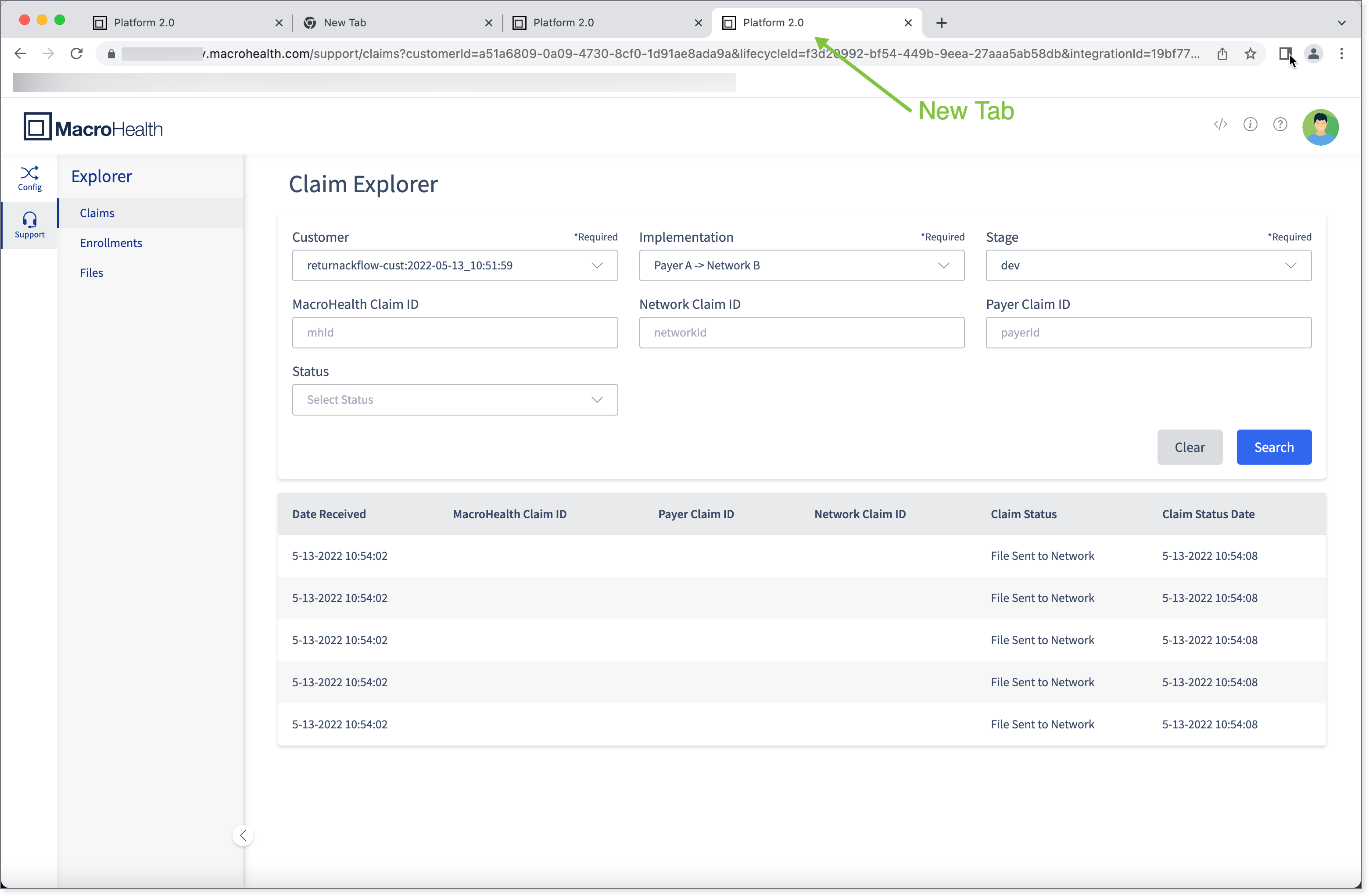This screenshot has height=896, width=1369.
Task: Open the Stage dropdown showing dev
Action: click(x=1148, y=266)
